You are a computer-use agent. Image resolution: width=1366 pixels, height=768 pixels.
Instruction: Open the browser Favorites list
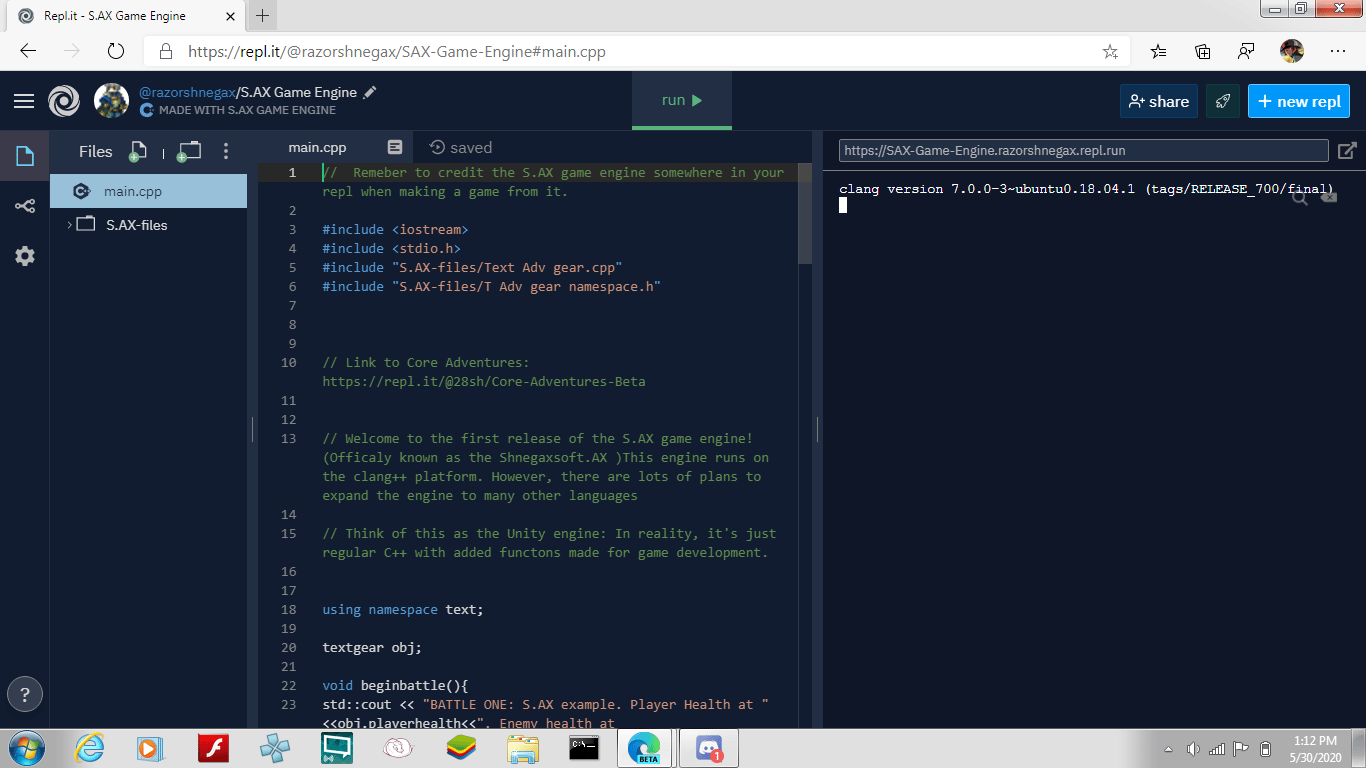[x=1158, y=51]
